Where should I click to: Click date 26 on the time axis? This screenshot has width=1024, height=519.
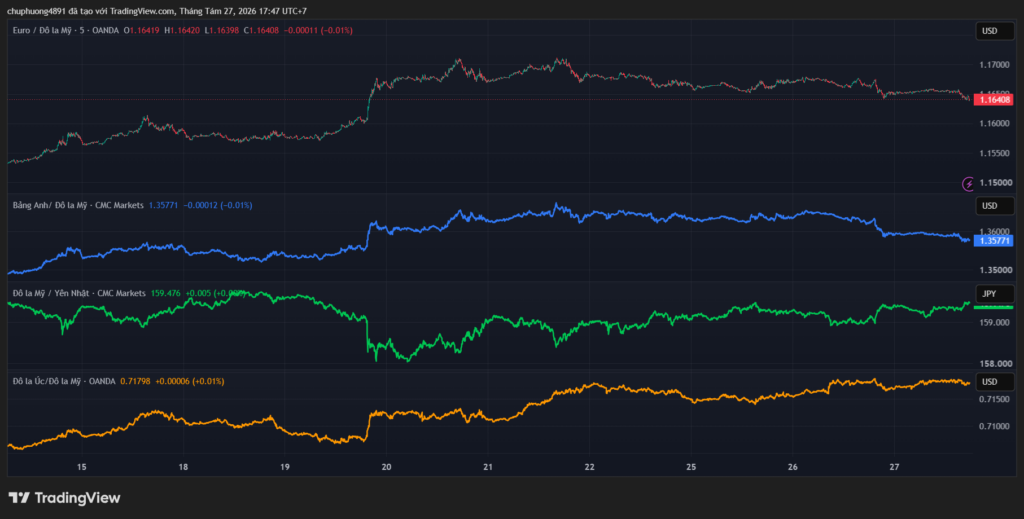coord(793,467)
